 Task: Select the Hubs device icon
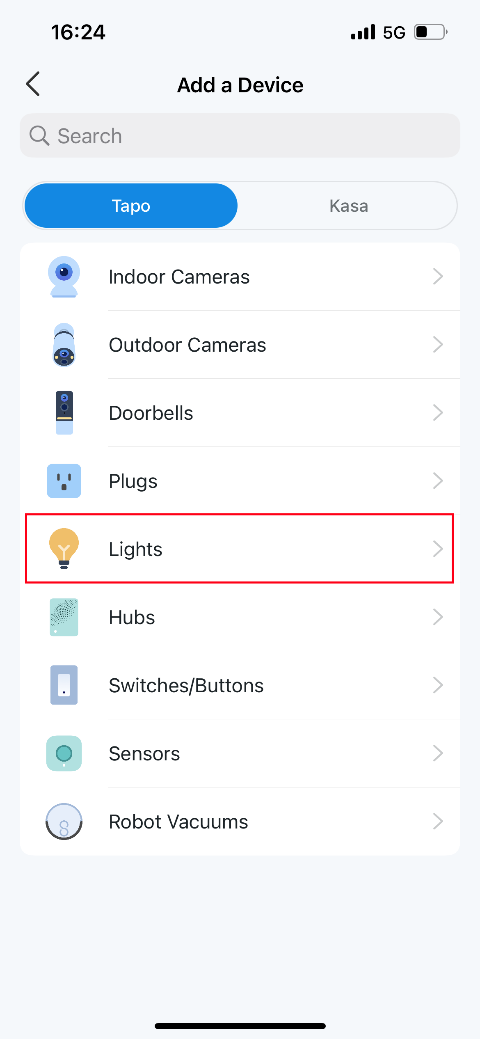click(x=64, y=618)
